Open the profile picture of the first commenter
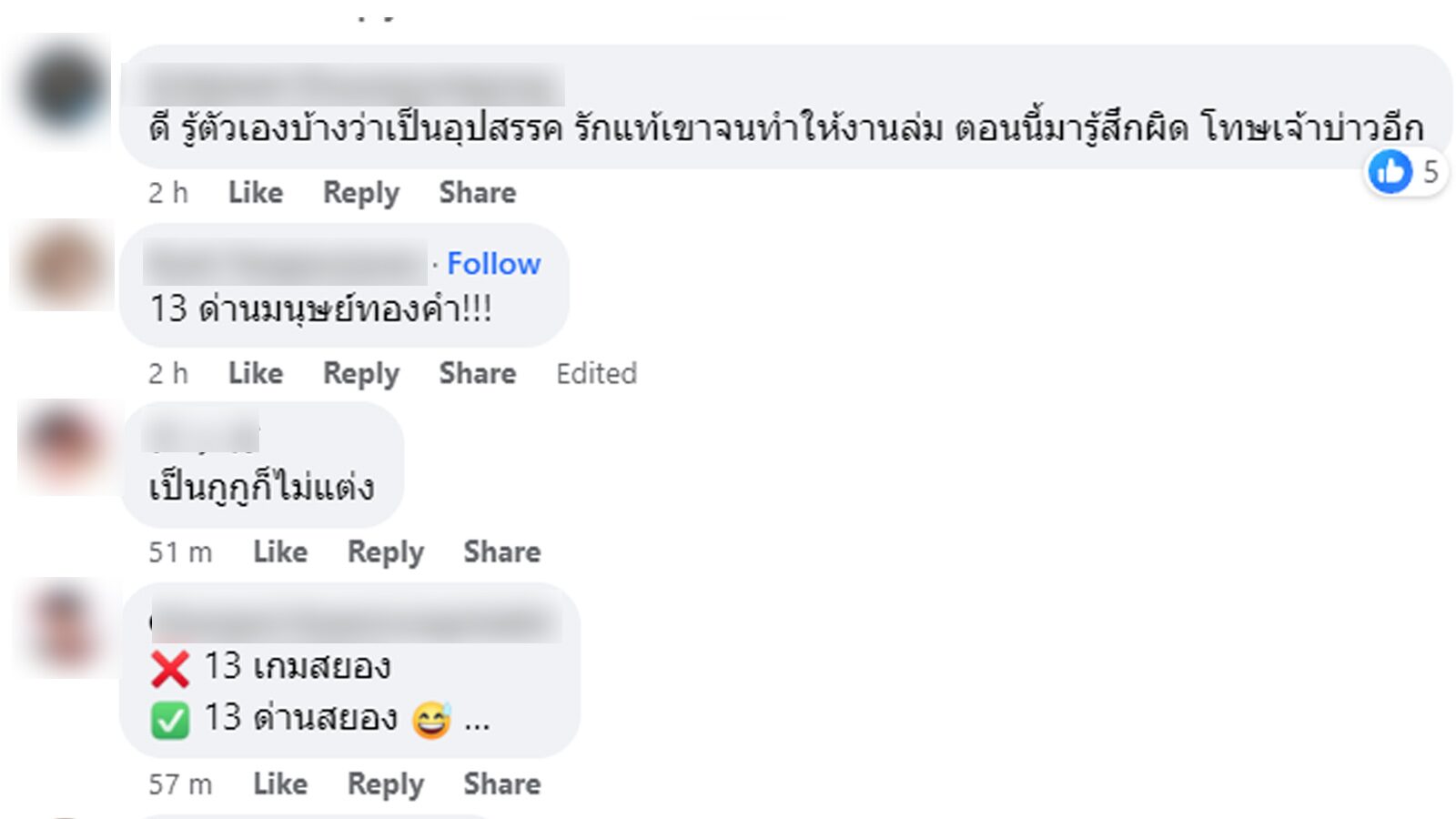The height and width of the screenshot is (819, 1456). point(62,89)
